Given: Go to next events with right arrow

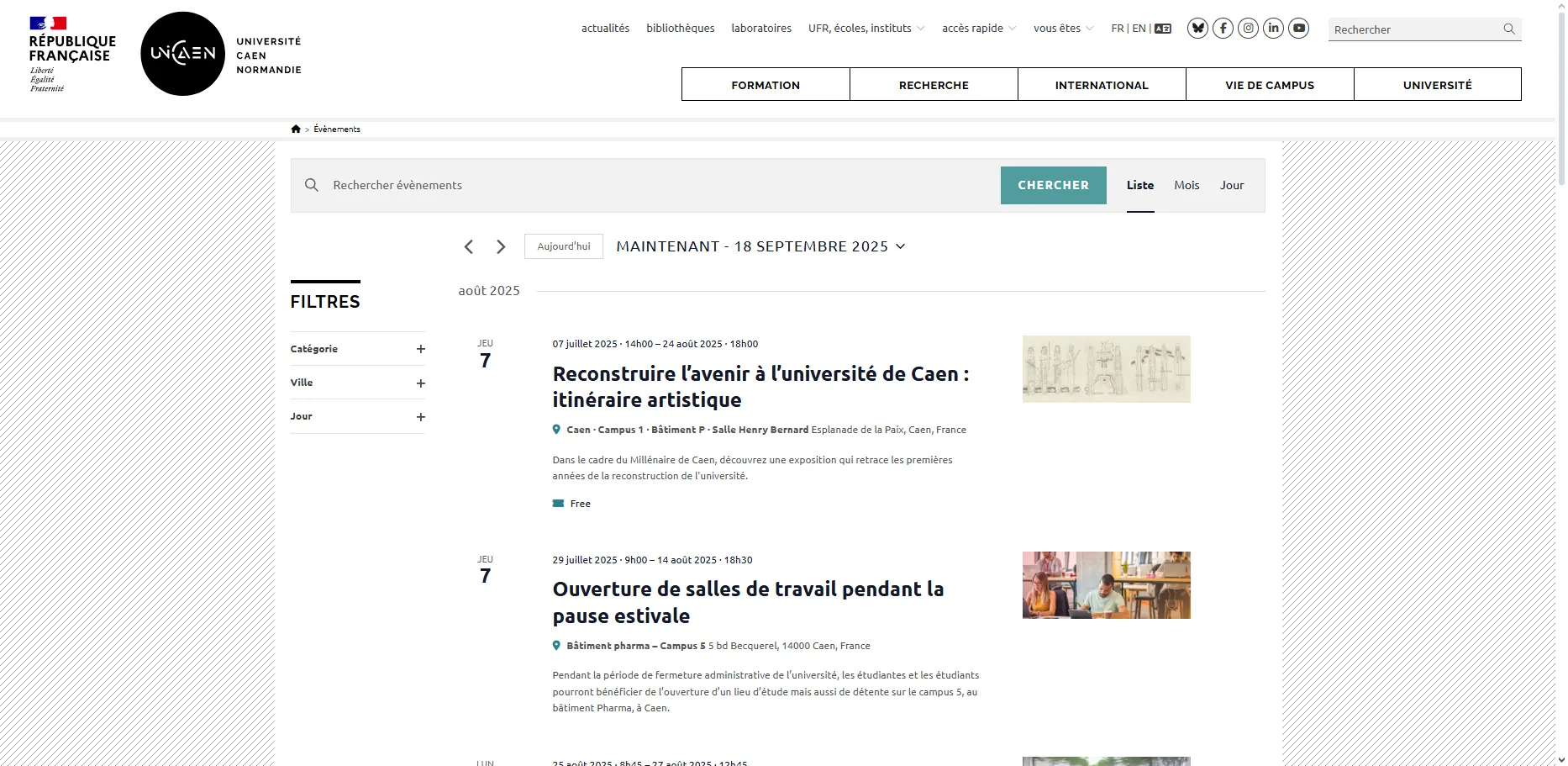Looking at the screenshot, I should 501,246.
